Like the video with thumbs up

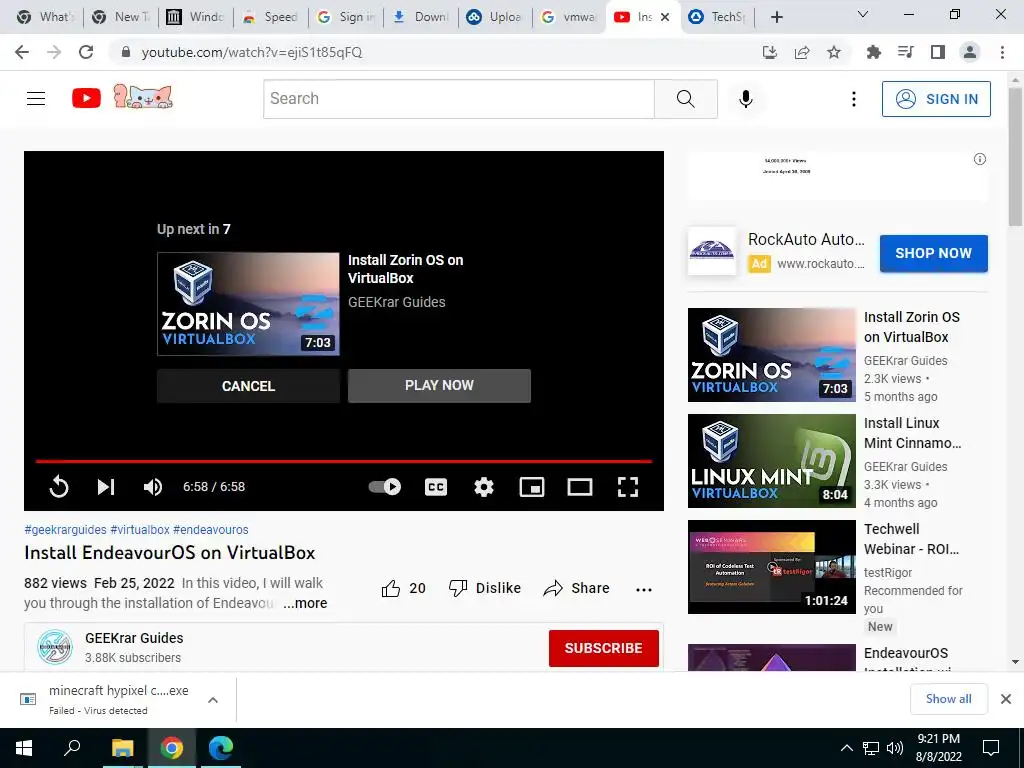(x=391, y=588)
